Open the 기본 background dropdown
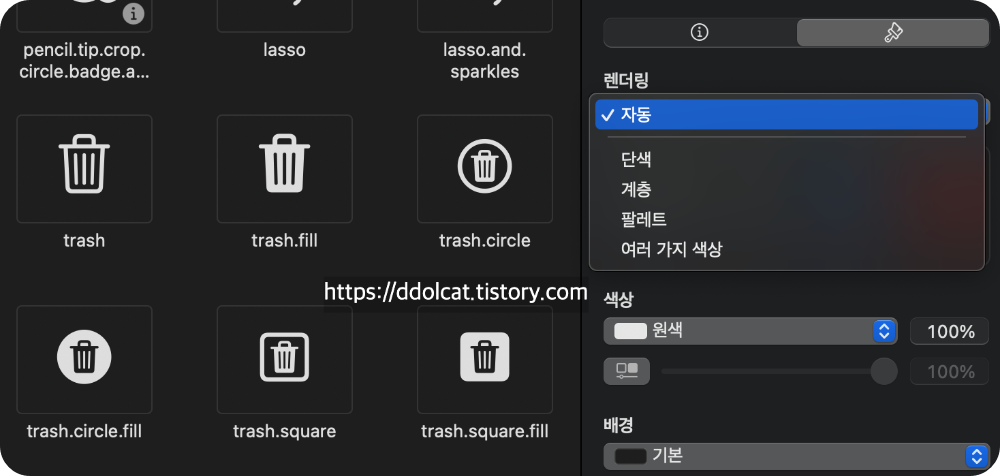The image size is (1000, 476). pos(795,456)
